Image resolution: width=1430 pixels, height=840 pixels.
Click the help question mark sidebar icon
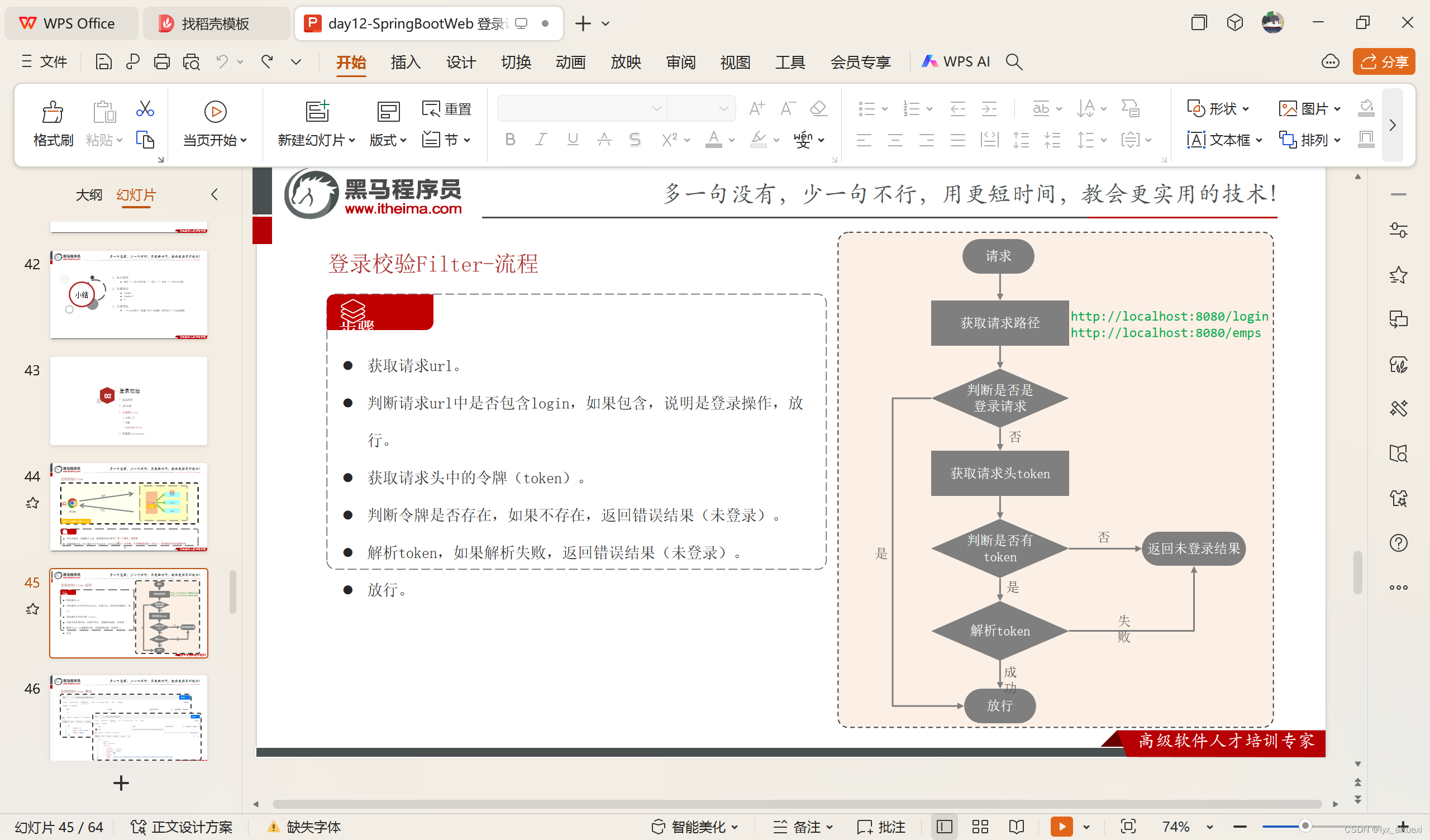[x=1398, y=543]
